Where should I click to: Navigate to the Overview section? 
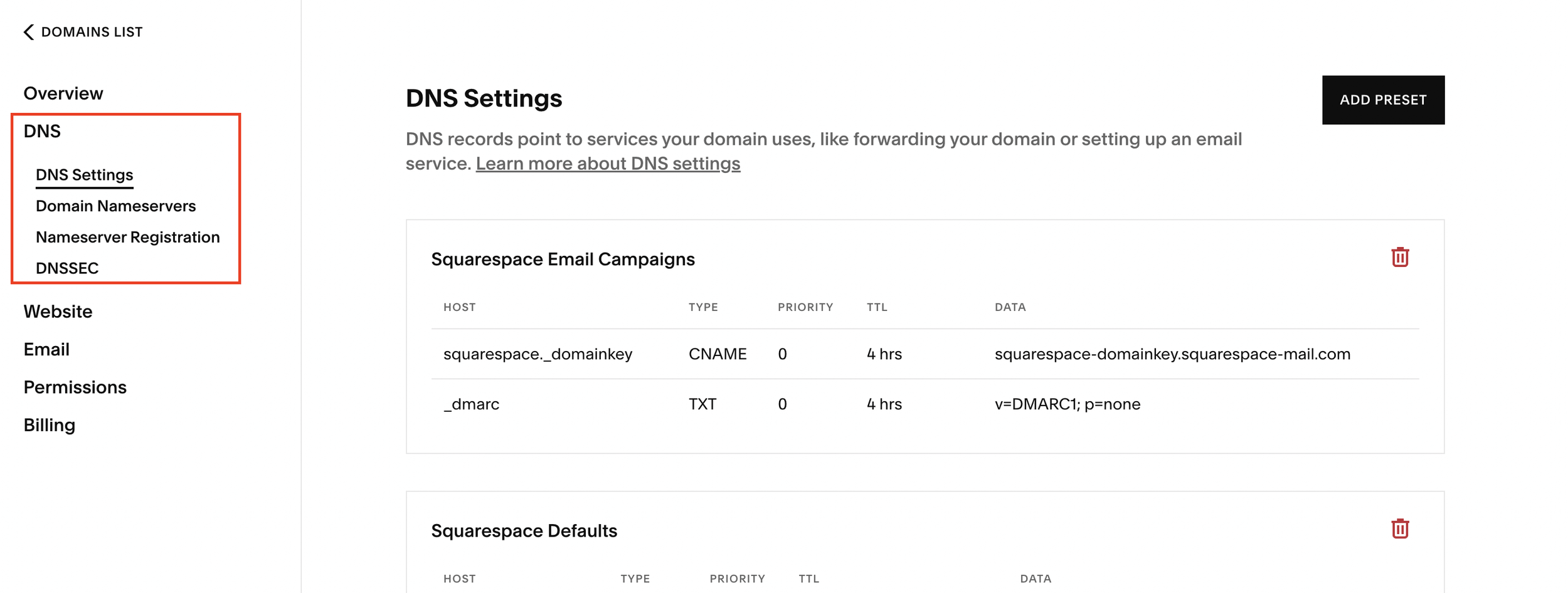[63, 93]
